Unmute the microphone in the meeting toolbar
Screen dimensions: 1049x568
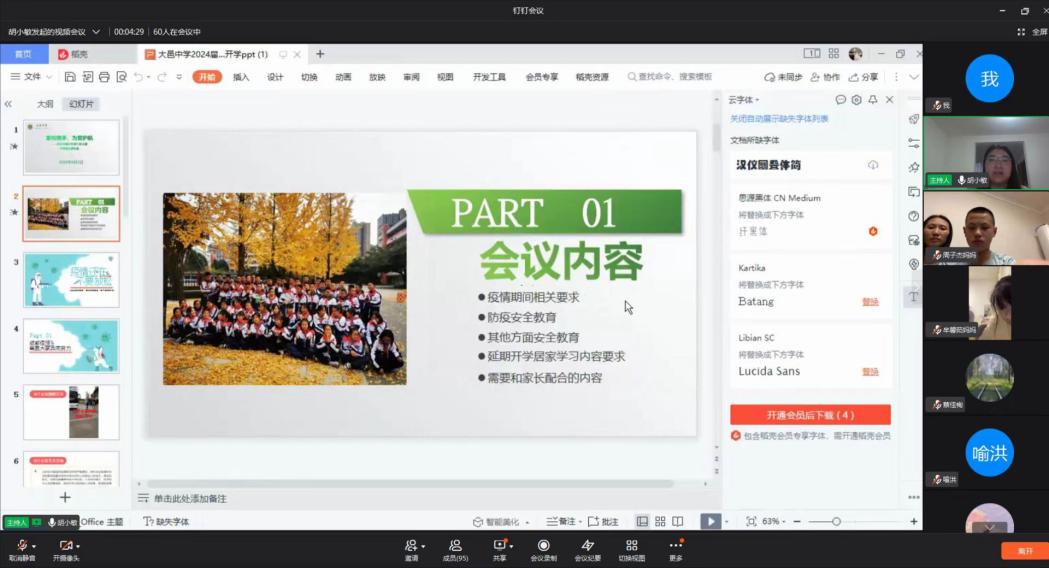pyautogui.click(x=21, y=546)
